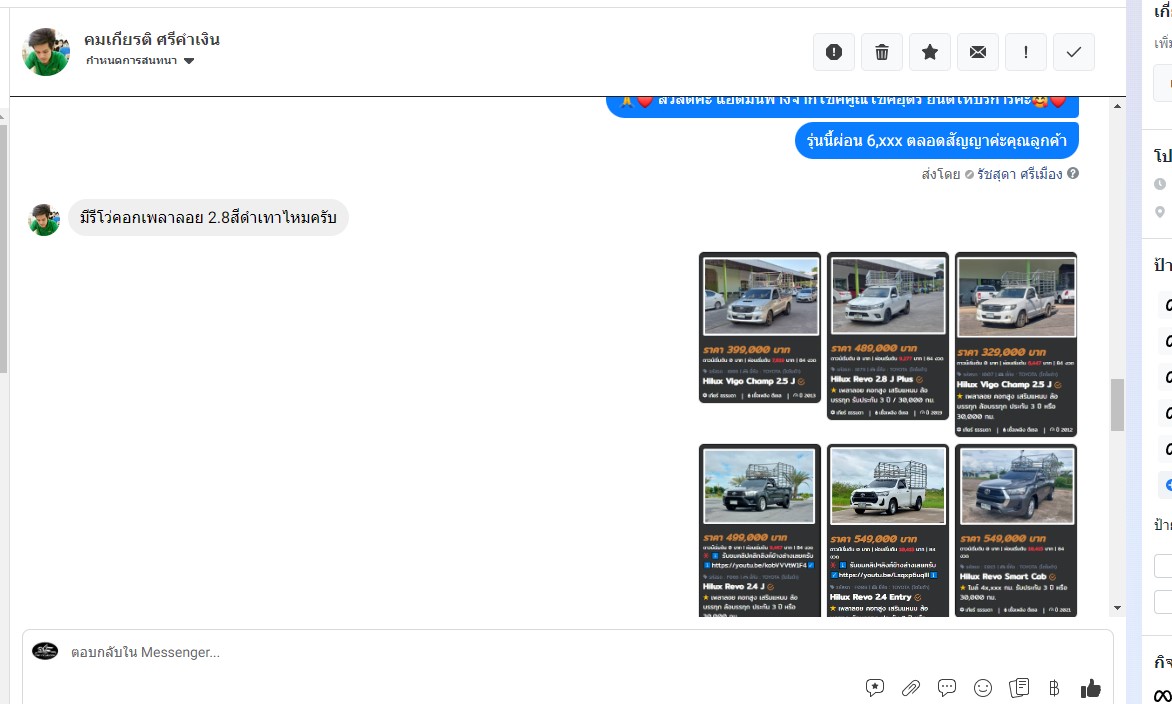The width and height of the screenshot is (1172, 704).
Task: Open Hilux Revo 2.8 J Plus image
Action: tap(888, 336)
